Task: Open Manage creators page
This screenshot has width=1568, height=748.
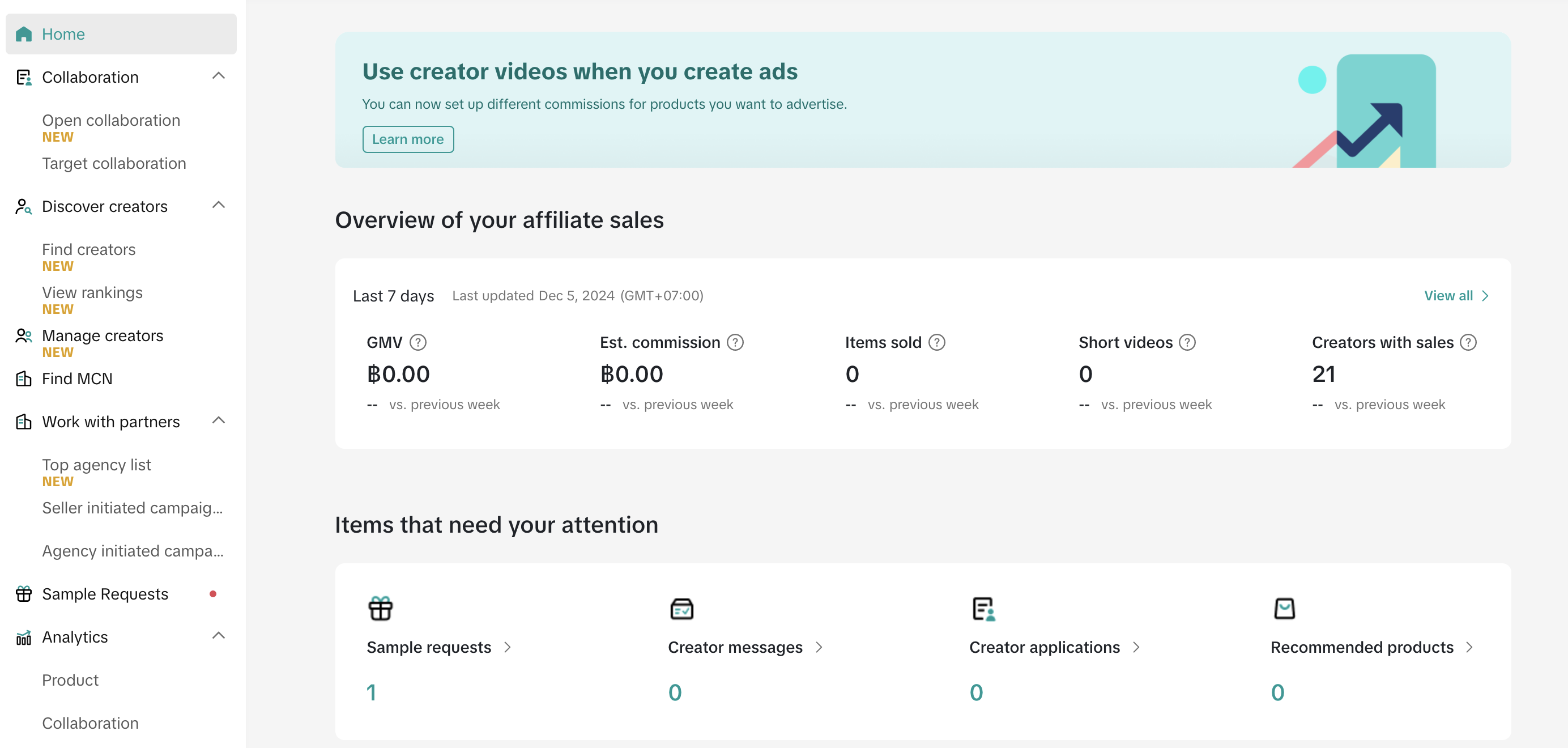Action: coord(103,335)
